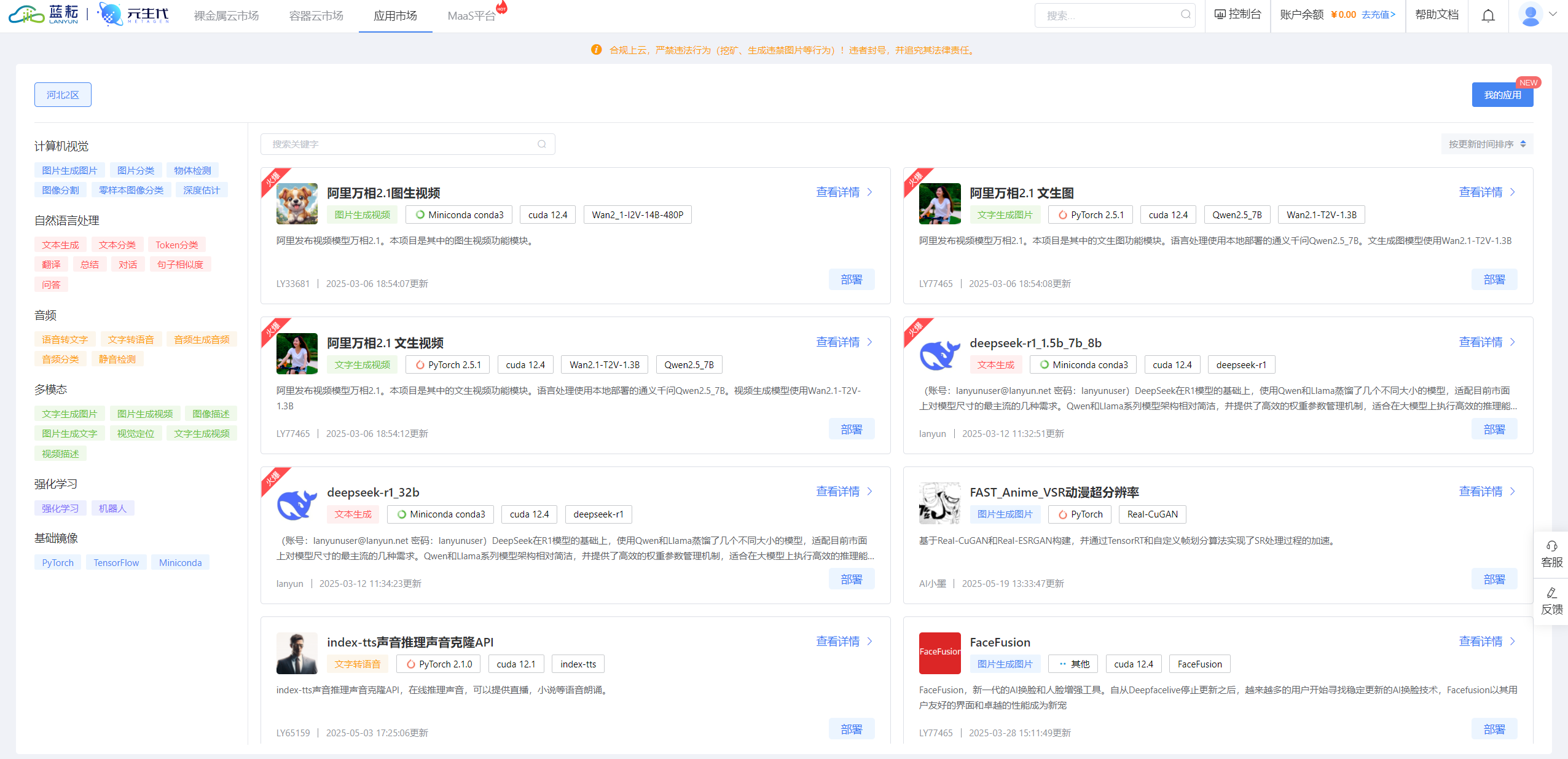Deploy 阿里万相2.1图生视频 via 部署 button
Viewport: 1568px width, 759px height.
pos(851,280)
